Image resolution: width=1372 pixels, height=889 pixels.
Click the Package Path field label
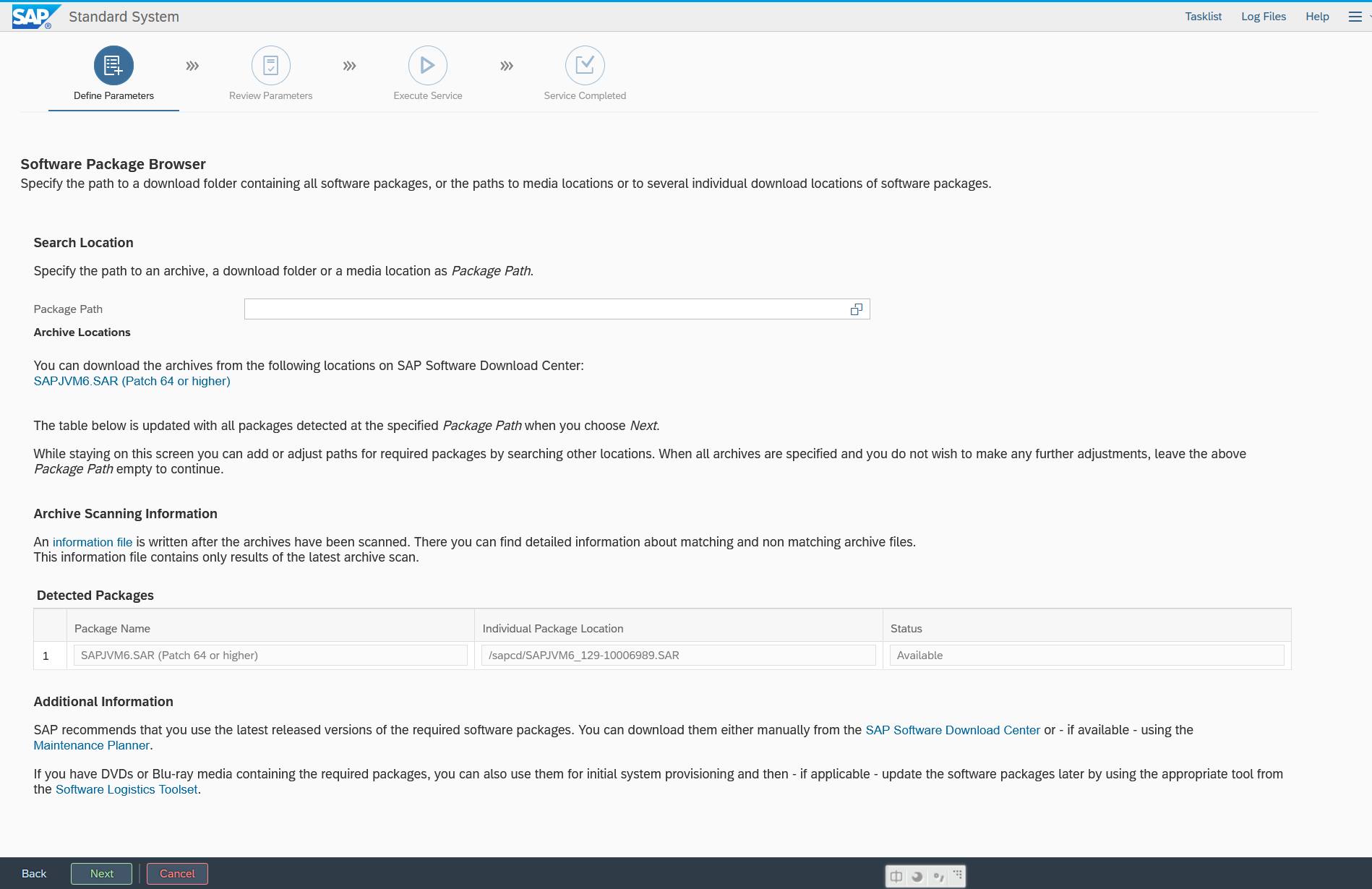(68, 309)
